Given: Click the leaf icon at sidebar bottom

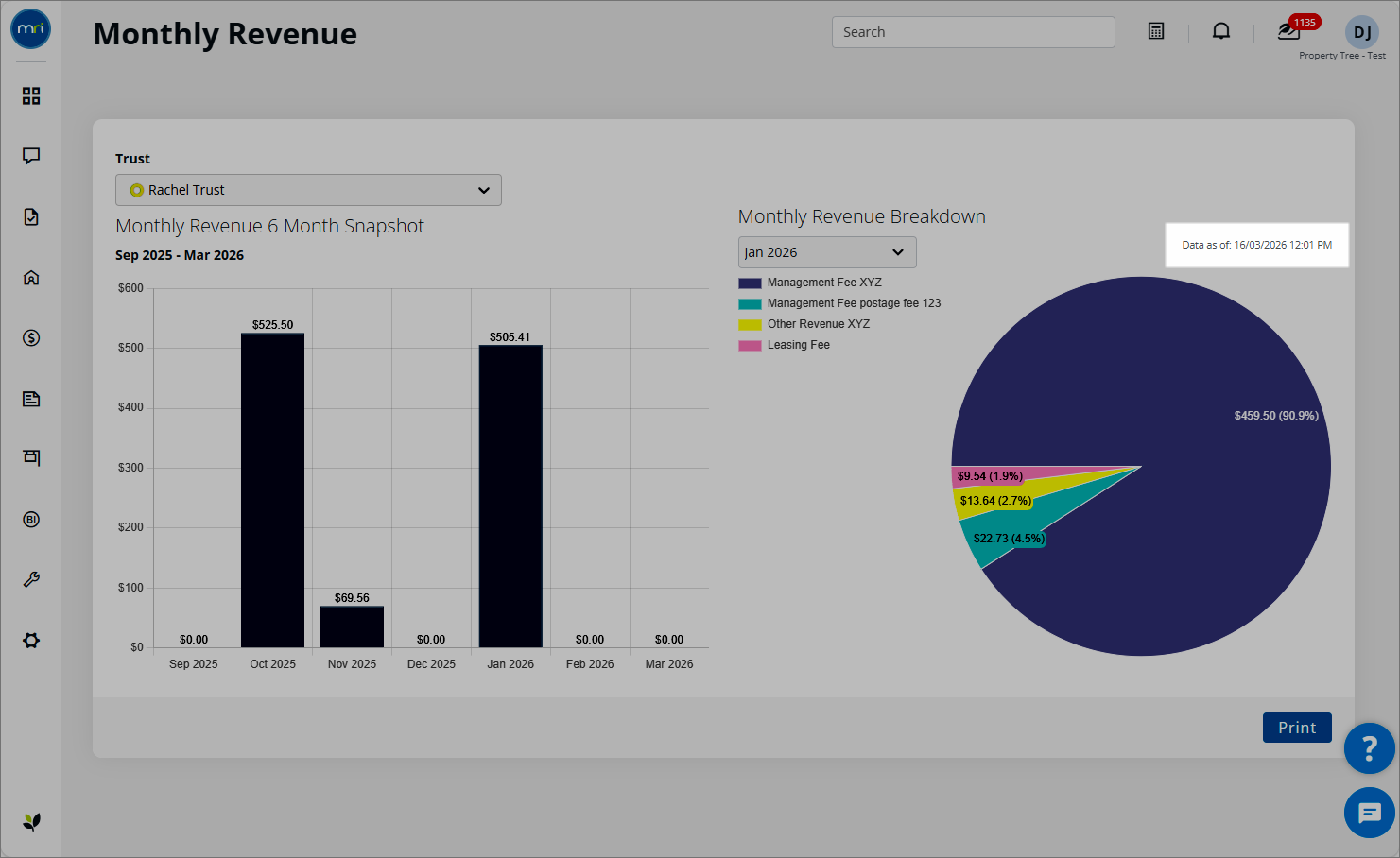Looking at the screenshot, I should (31, 821).
